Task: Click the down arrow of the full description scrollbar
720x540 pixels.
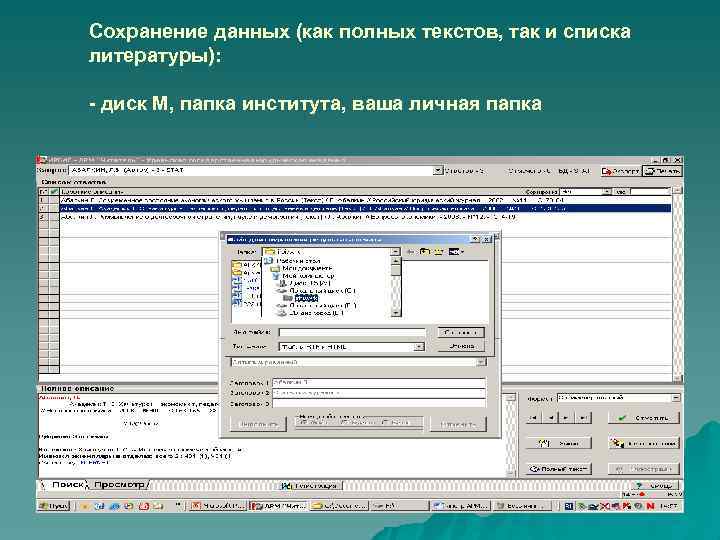Action: click(x=510, y=473)
